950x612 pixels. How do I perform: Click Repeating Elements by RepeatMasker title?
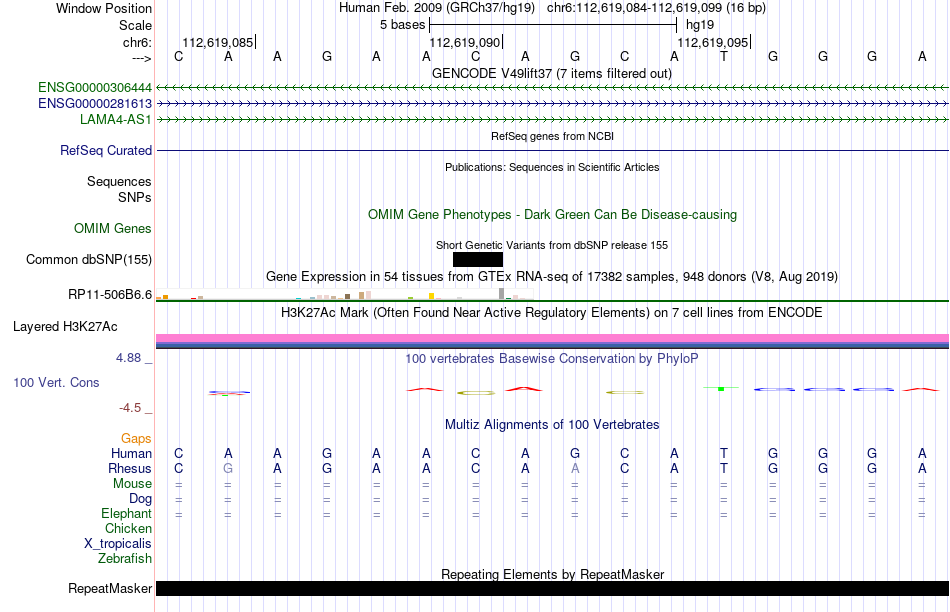point(552,574)
